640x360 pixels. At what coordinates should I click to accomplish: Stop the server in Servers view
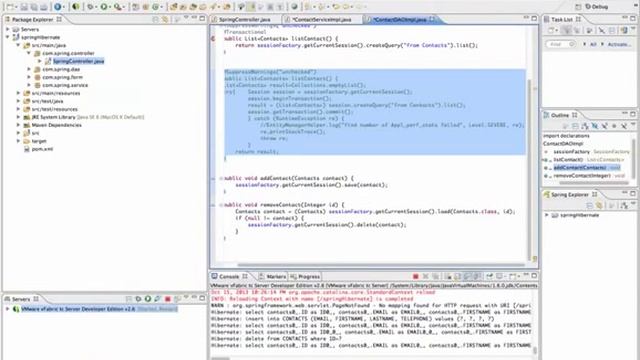(167, 299)
